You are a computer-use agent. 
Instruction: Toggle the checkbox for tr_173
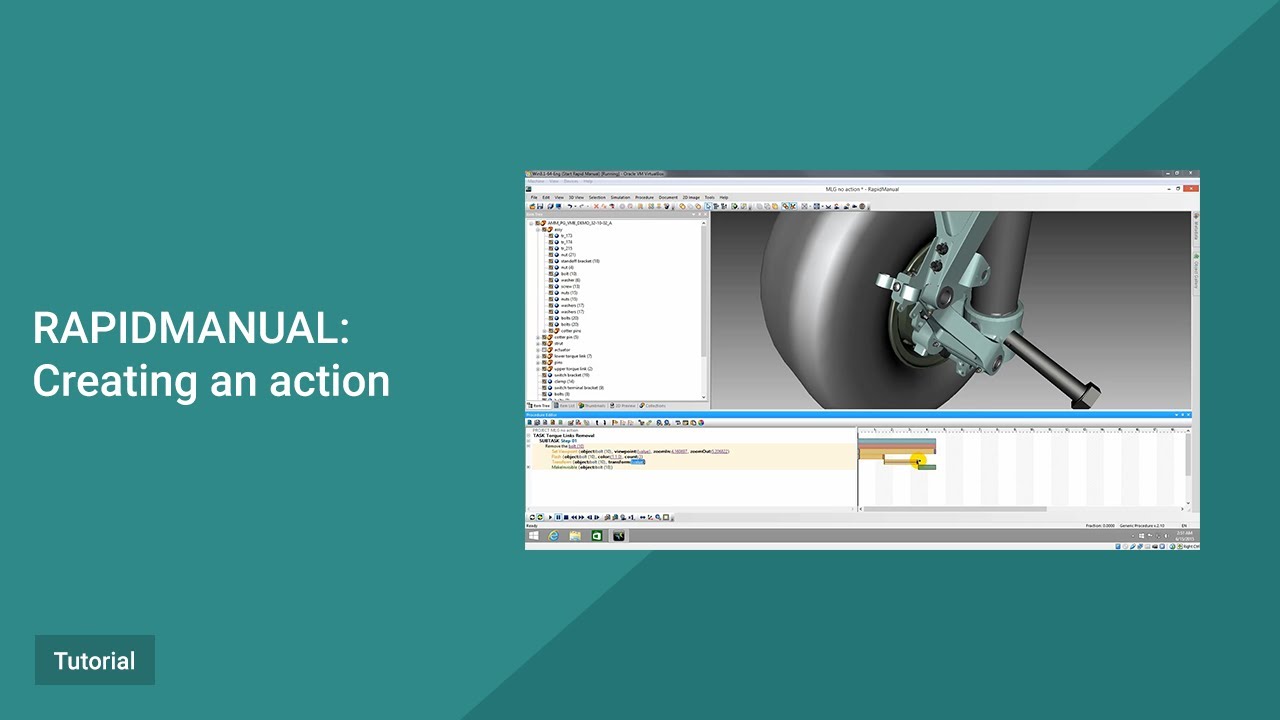pyautogui.click(x=551, y=235)
